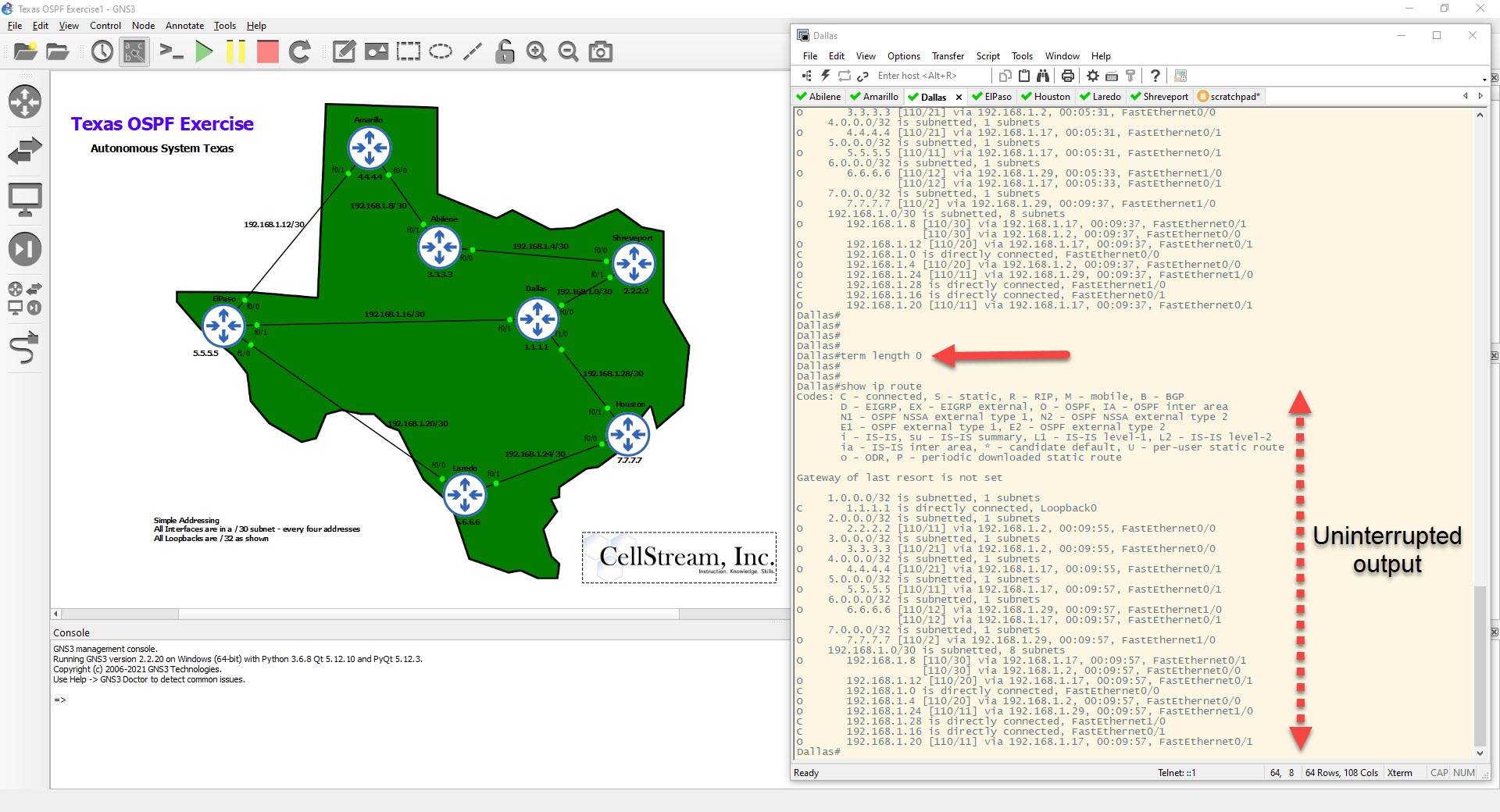This screenshot has width=1500, height=812.
Task: Toggle the session manager icon in terminal toolbar
Action: (806, 76)
